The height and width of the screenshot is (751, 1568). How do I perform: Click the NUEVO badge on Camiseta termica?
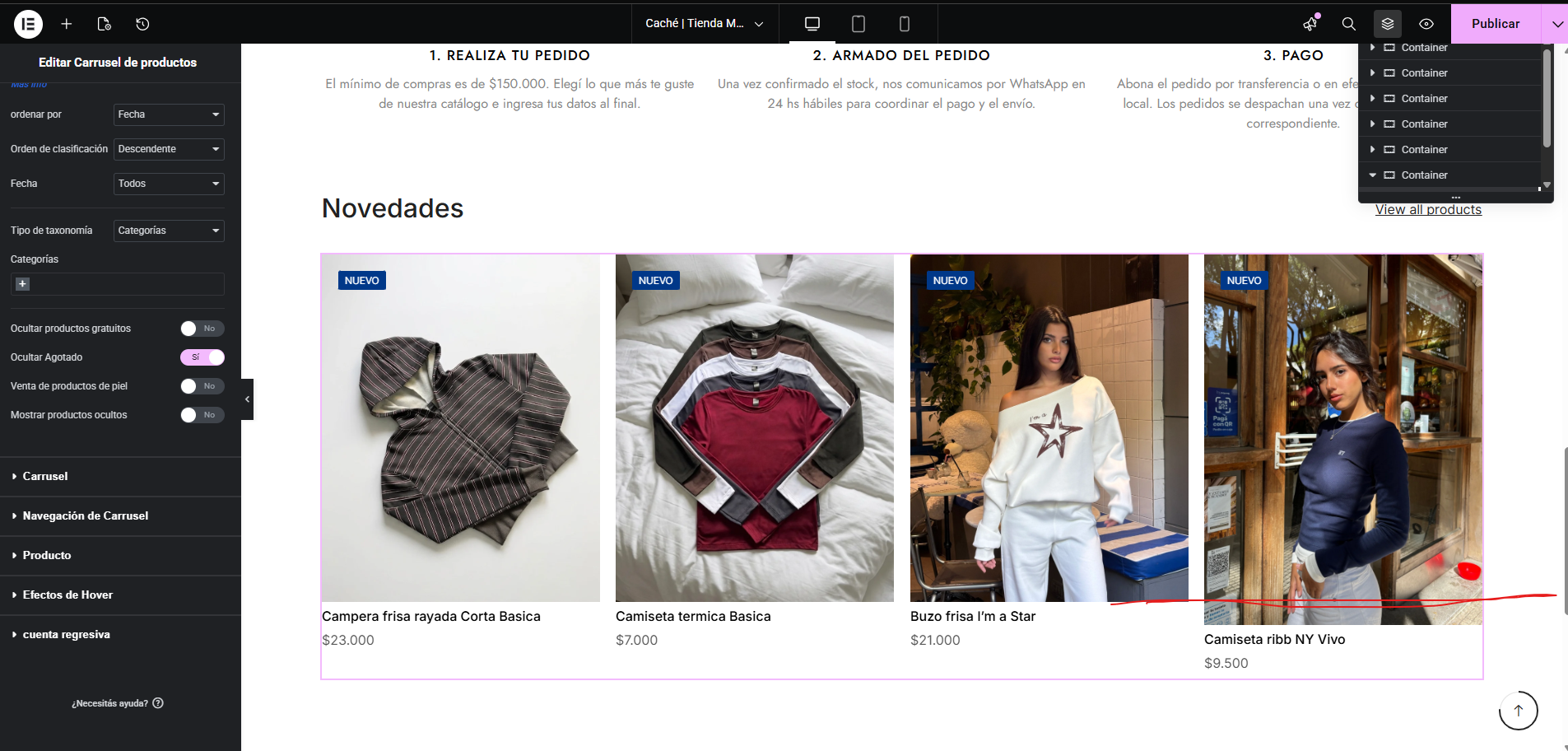(656, 281)
